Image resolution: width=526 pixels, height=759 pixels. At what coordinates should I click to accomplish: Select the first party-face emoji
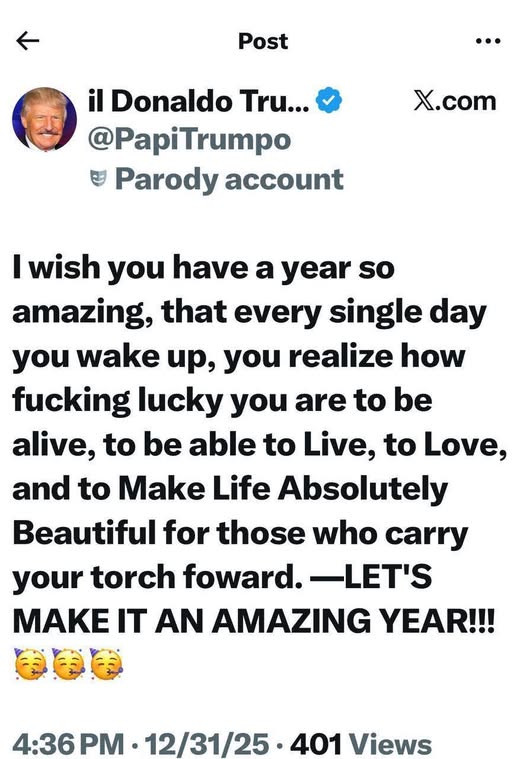(x=30, y=664)
